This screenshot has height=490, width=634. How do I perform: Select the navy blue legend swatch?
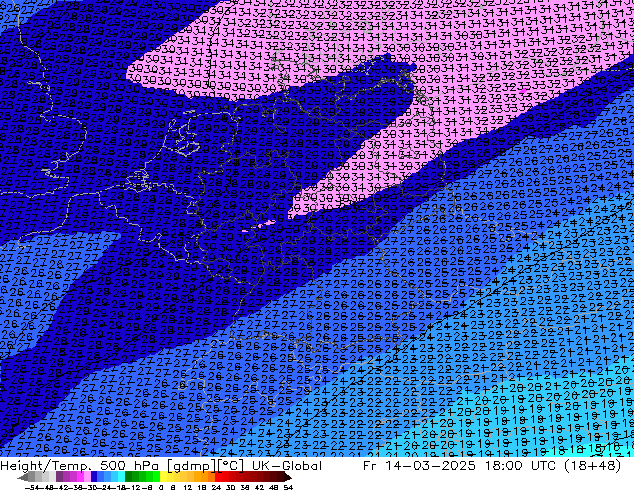[x=94, y=477]
